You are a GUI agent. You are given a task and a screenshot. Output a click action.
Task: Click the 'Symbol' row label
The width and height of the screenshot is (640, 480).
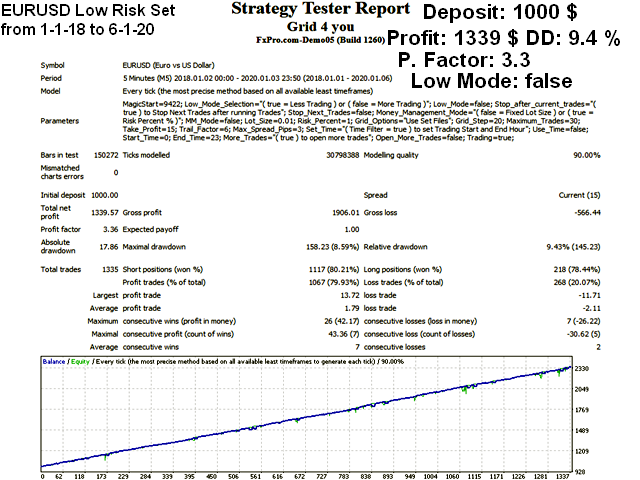[52, 65]
